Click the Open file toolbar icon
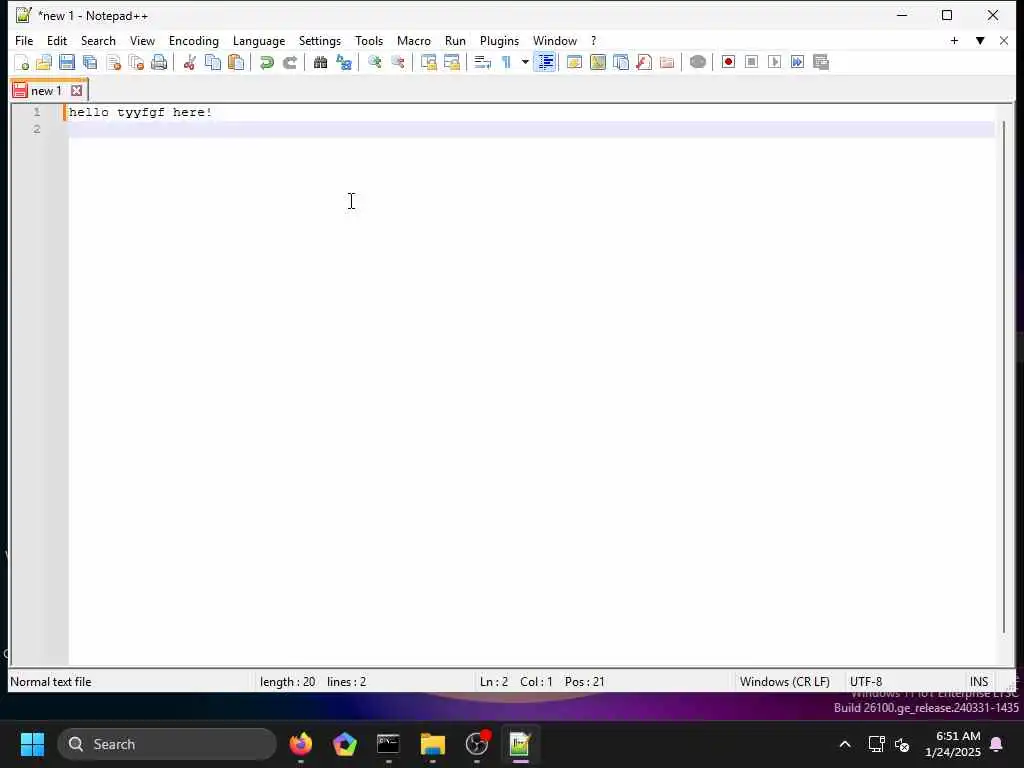The height and width of the screenshot is (768, 1024). (x=44, y=62)
